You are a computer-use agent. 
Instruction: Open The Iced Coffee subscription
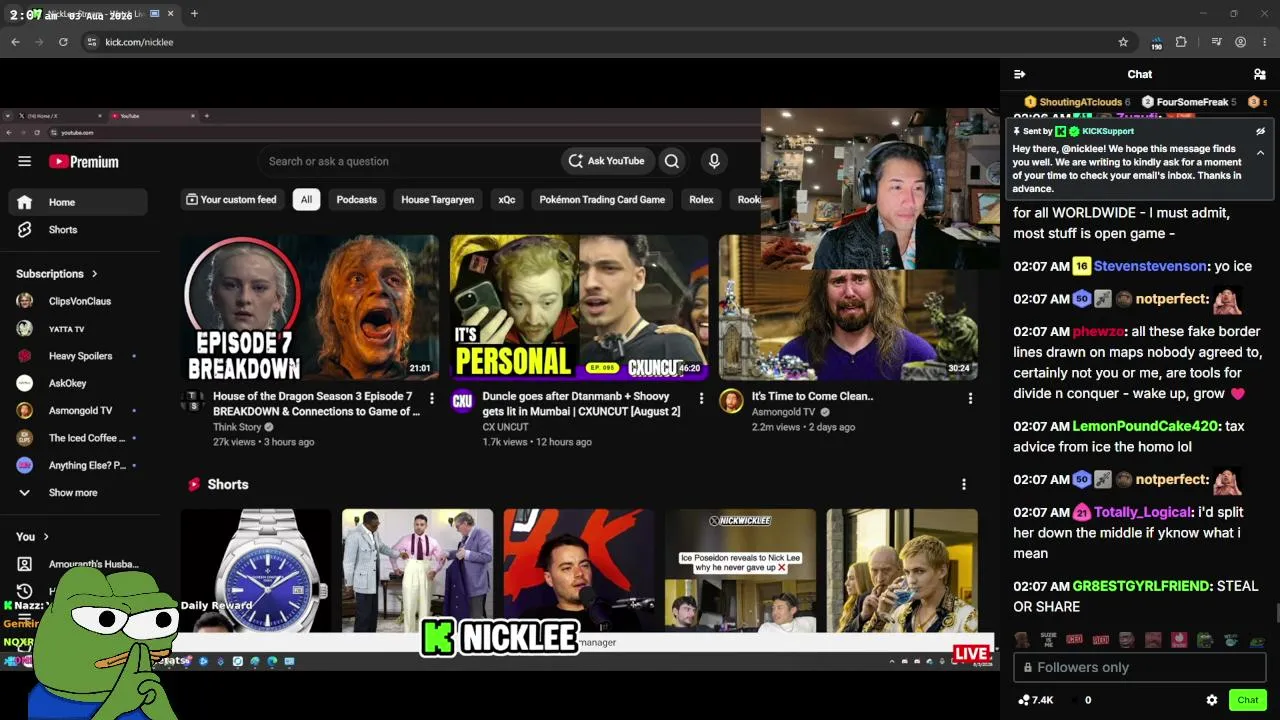tap(78, 438)
